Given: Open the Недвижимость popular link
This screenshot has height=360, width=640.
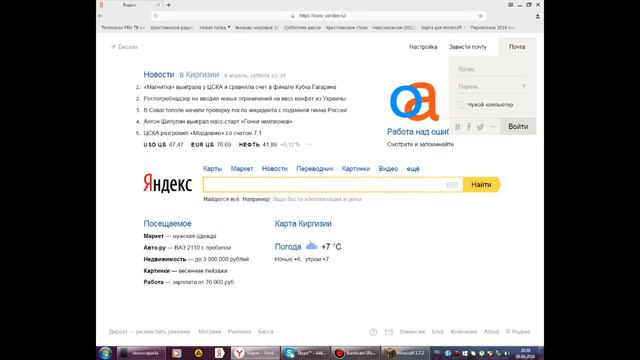Looking at the screenshot, I should pyautogui.click(x=164, y=259).
